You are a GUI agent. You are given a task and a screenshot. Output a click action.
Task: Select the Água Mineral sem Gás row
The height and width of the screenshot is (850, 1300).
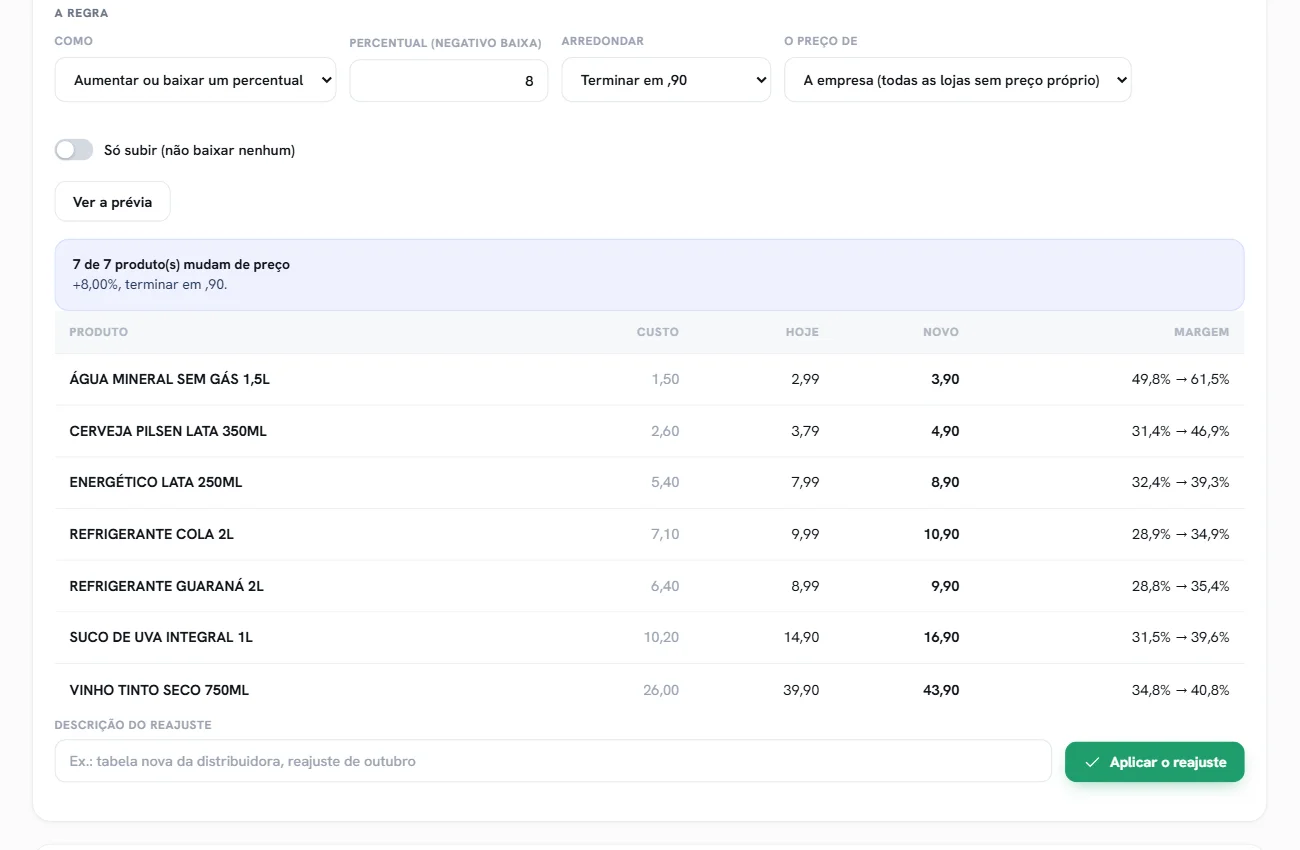click(x=650, y=379)
